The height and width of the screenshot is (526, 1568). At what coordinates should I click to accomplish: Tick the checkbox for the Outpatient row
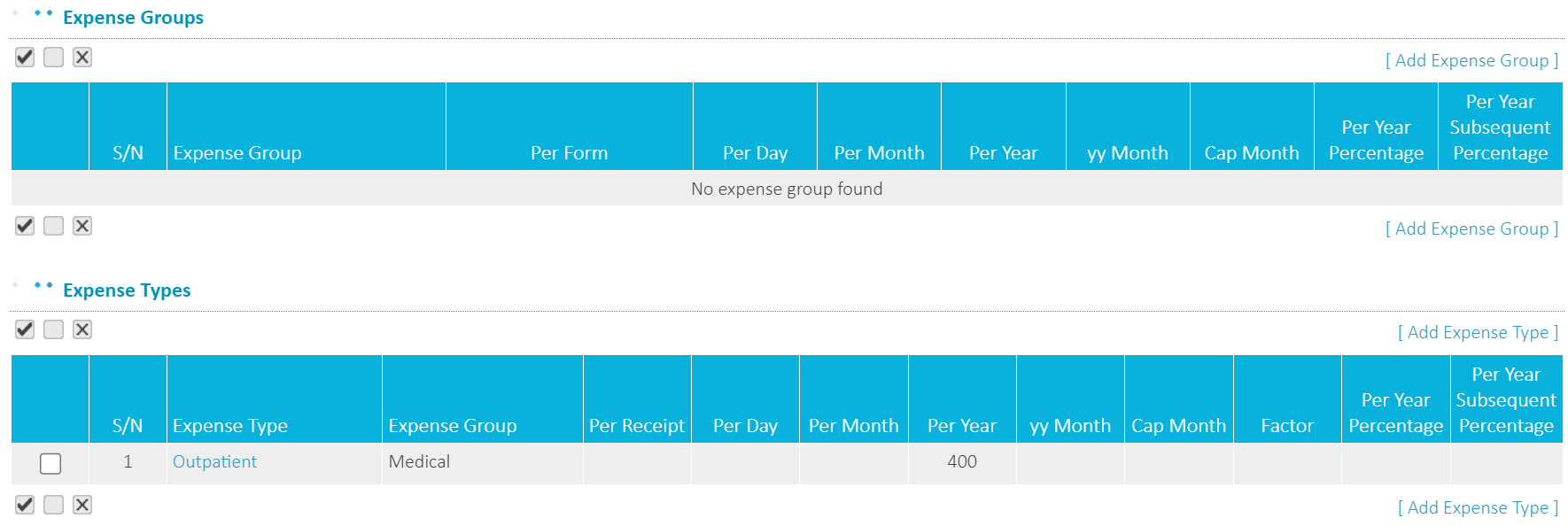point(50,463)
